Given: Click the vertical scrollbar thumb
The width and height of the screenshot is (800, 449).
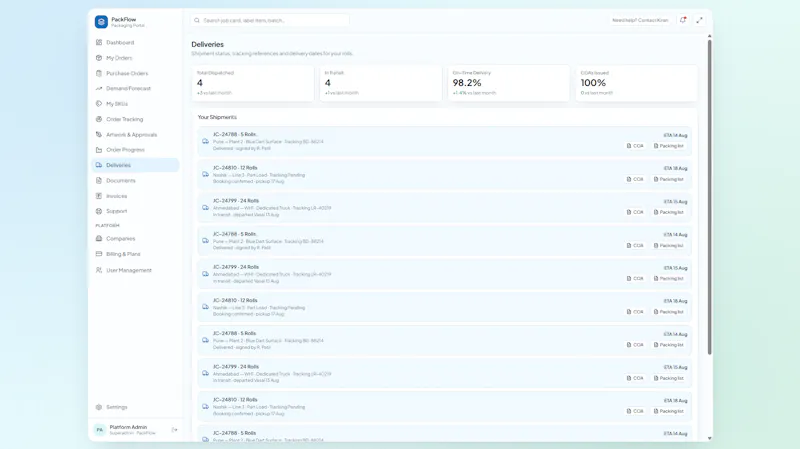Looking at the screenshot, I should point(709,197).
